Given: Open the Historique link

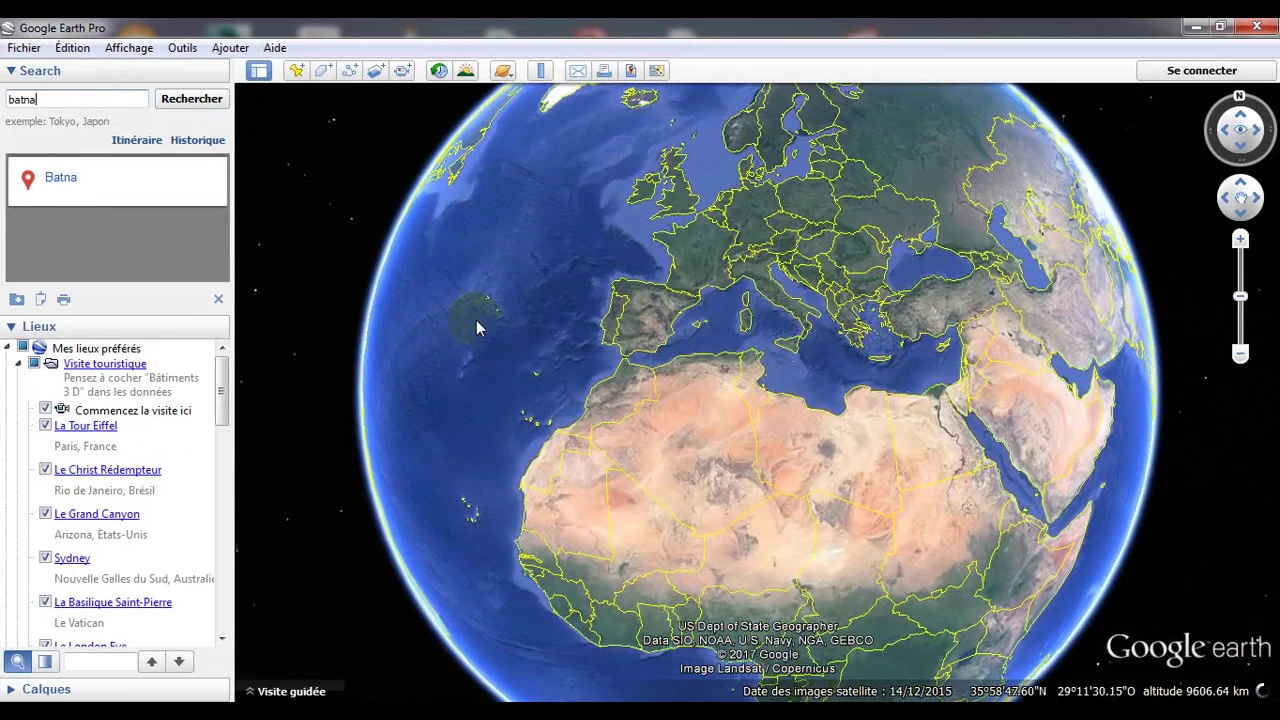Looking at the screenshot, I should pos(198,140).
